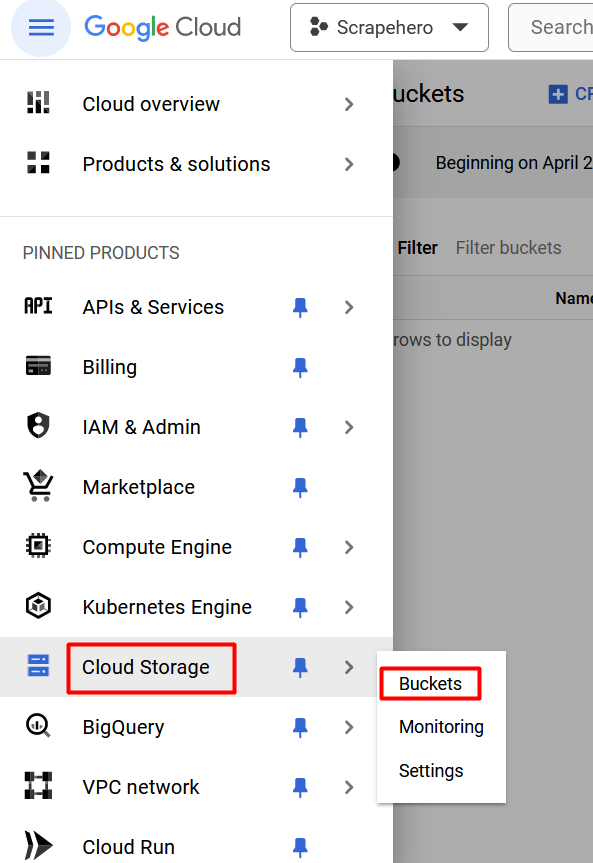Expand Cloud overview submenu chevron

point(349,104)
